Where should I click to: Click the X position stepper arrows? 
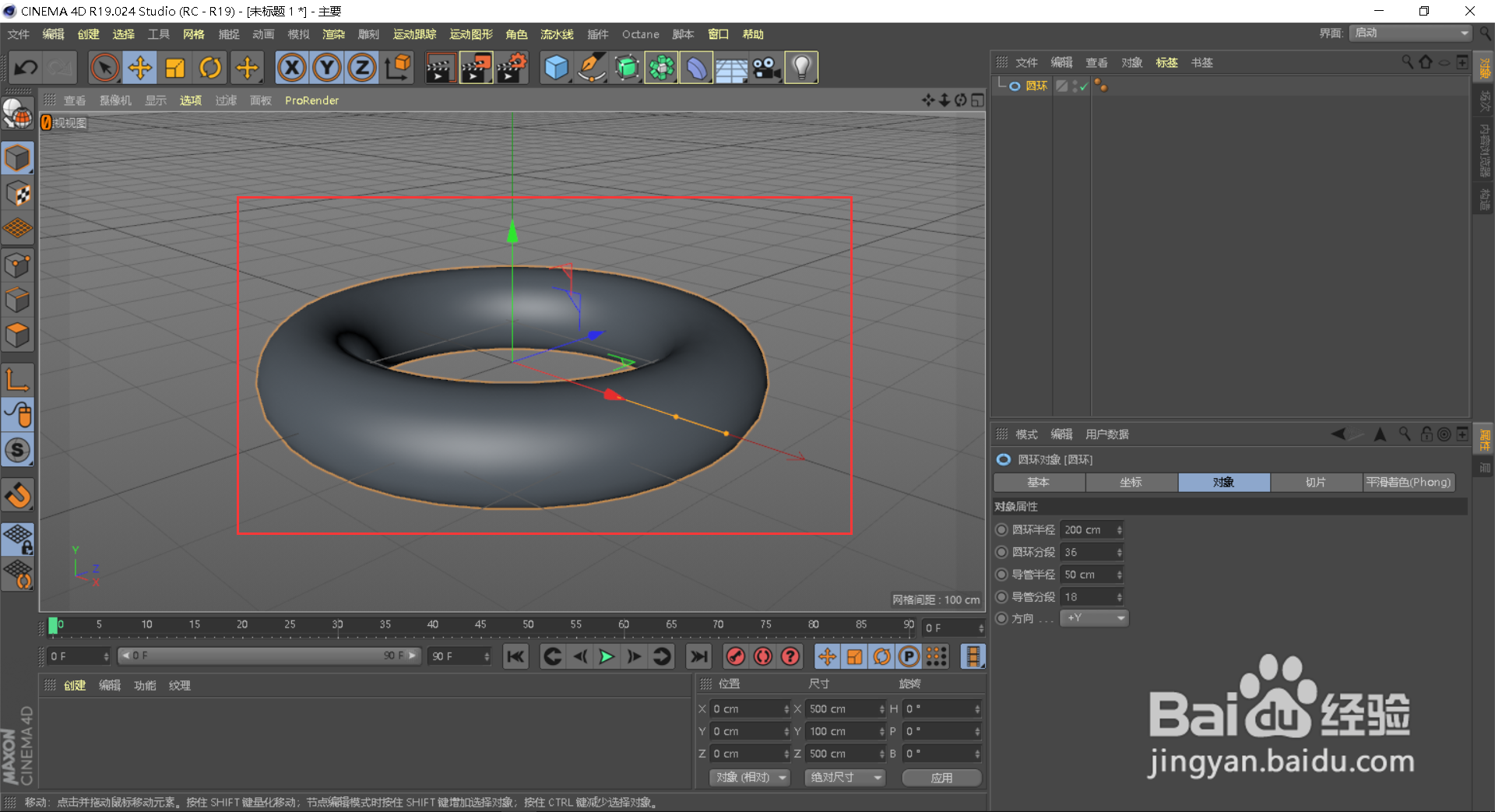(x=786, y=709)
